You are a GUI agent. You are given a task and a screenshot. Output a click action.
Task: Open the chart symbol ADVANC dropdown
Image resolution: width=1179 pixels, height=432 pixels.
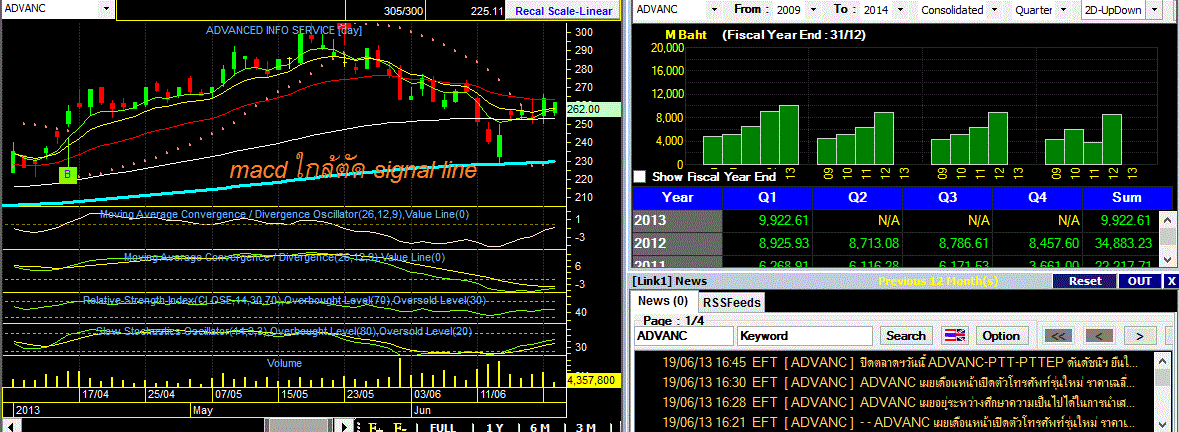105,9
